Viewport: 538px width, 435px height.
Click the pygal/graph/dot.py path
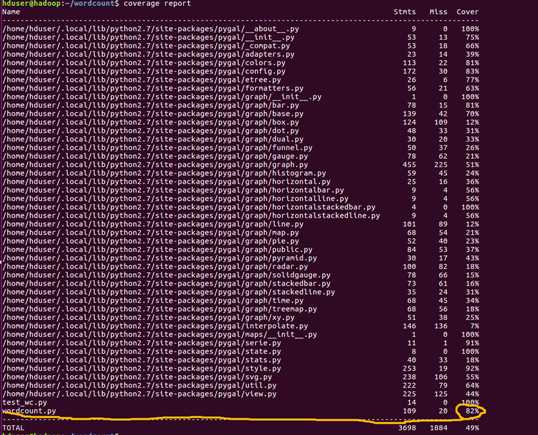pos(151,131)
